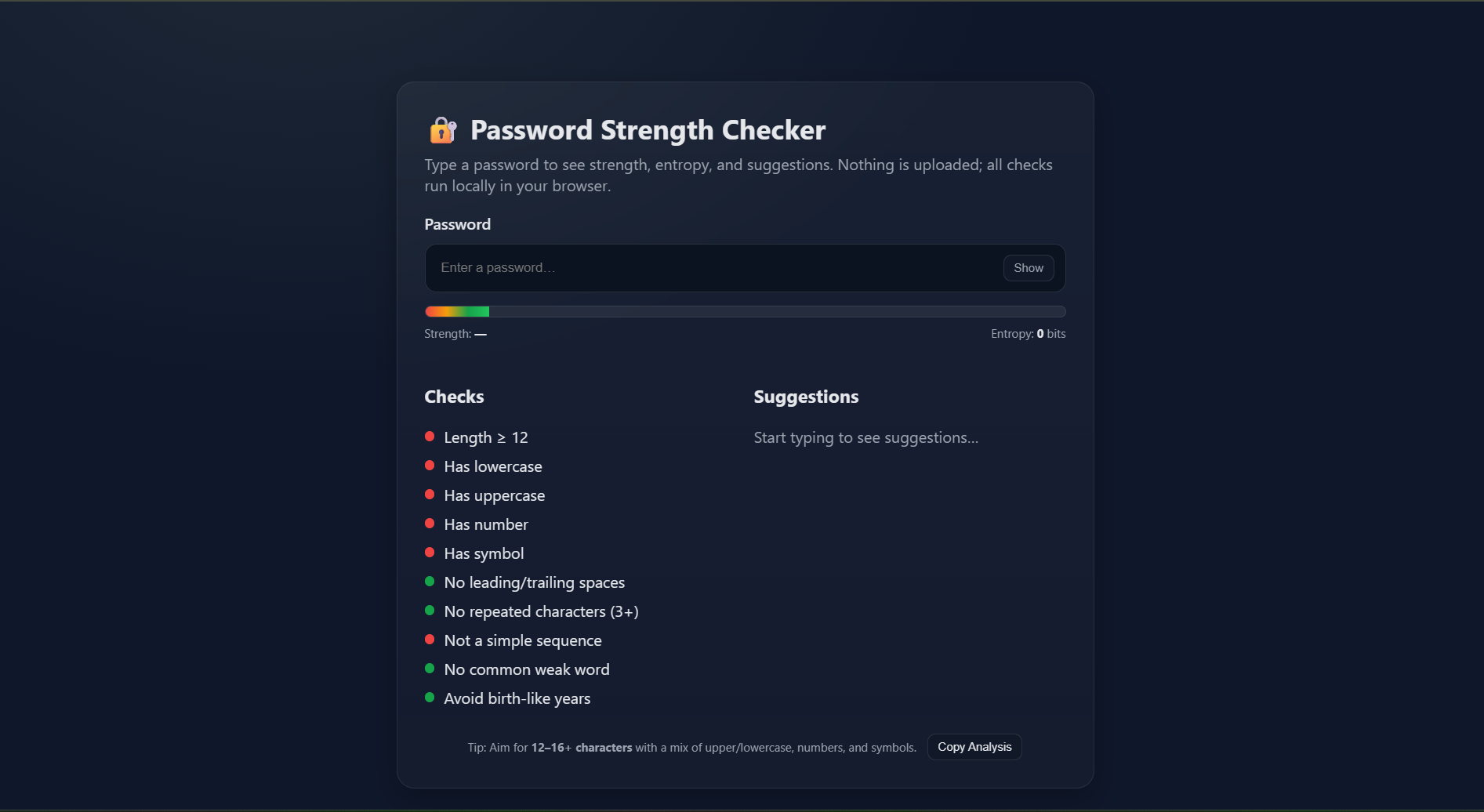Click the password entry field
1484x812 pixels.
coord(706,267)
